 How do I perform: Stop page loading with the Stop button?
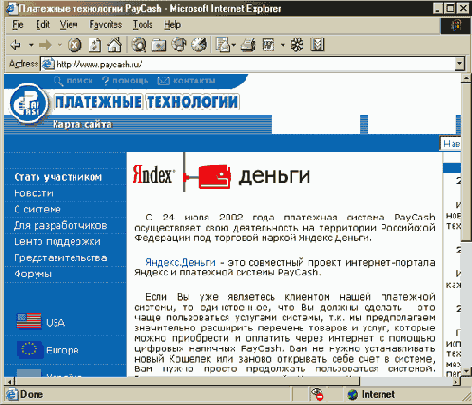point(75,44)
